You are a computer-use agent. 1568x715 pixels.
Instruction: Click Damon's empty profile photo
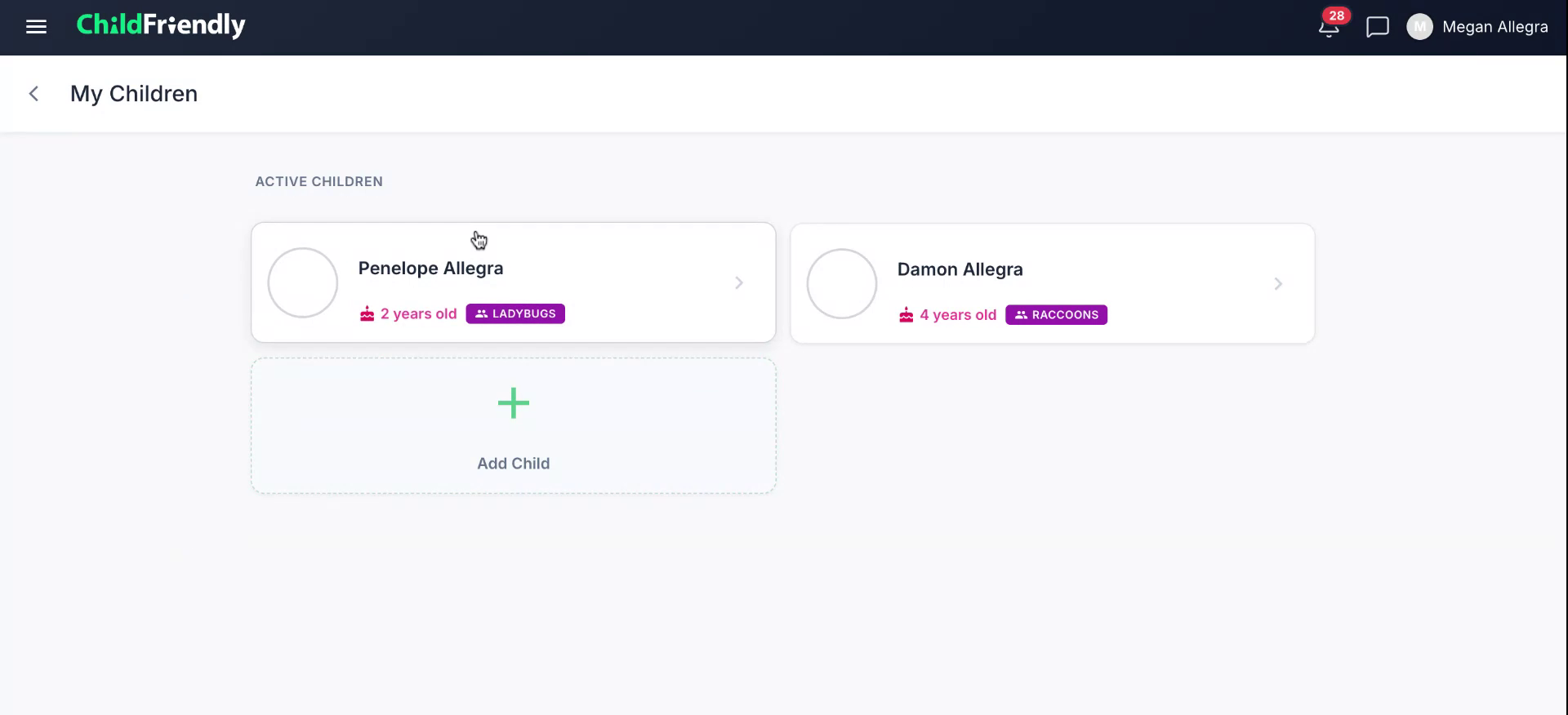(x=842, y=283)
